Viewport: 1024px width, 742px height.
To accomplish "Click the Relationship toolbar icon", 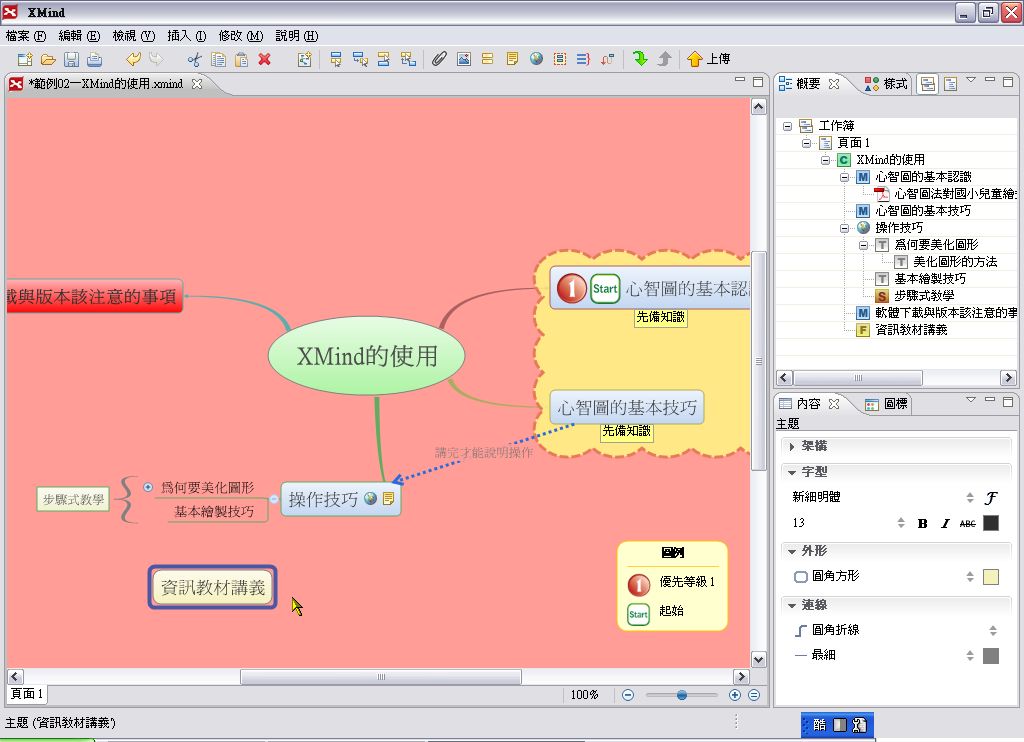I will click(607, 59).
